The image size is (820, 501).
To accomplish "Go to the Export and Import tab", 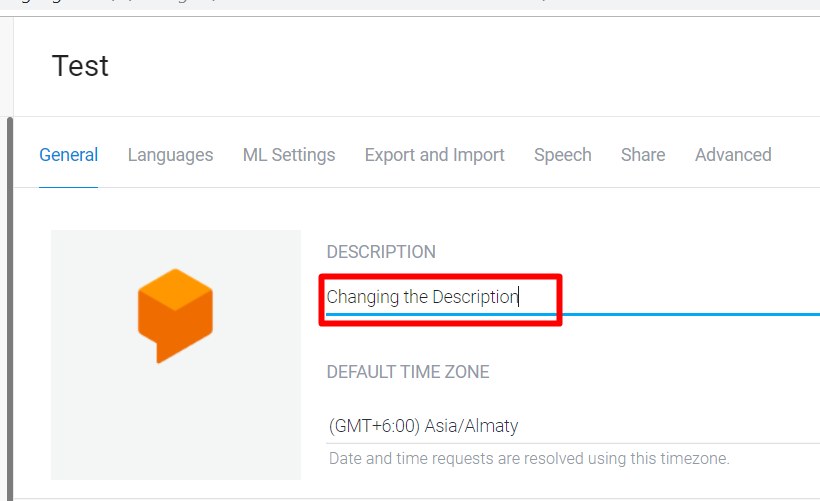I will pyautogui.click(x=435, y=155).
